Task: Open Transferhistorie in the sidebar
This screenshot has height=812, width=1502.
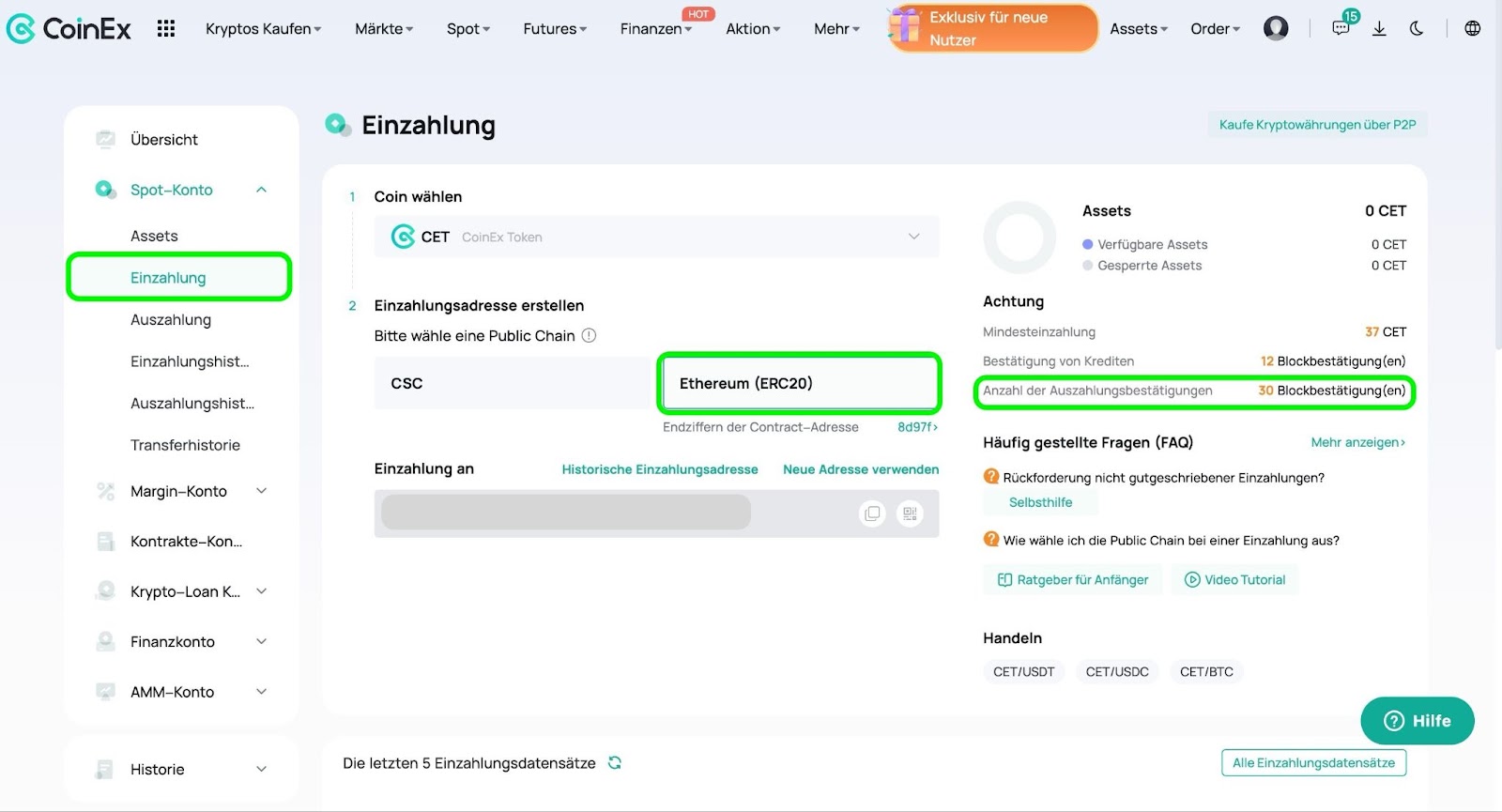Action: point(185,445)
